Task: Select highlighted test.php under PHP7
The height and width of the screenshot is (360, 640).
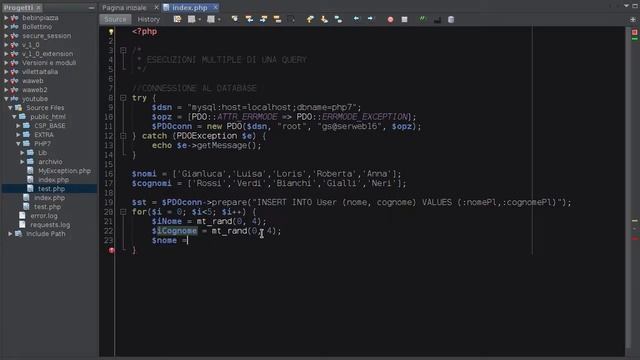Action: point(51,189)
